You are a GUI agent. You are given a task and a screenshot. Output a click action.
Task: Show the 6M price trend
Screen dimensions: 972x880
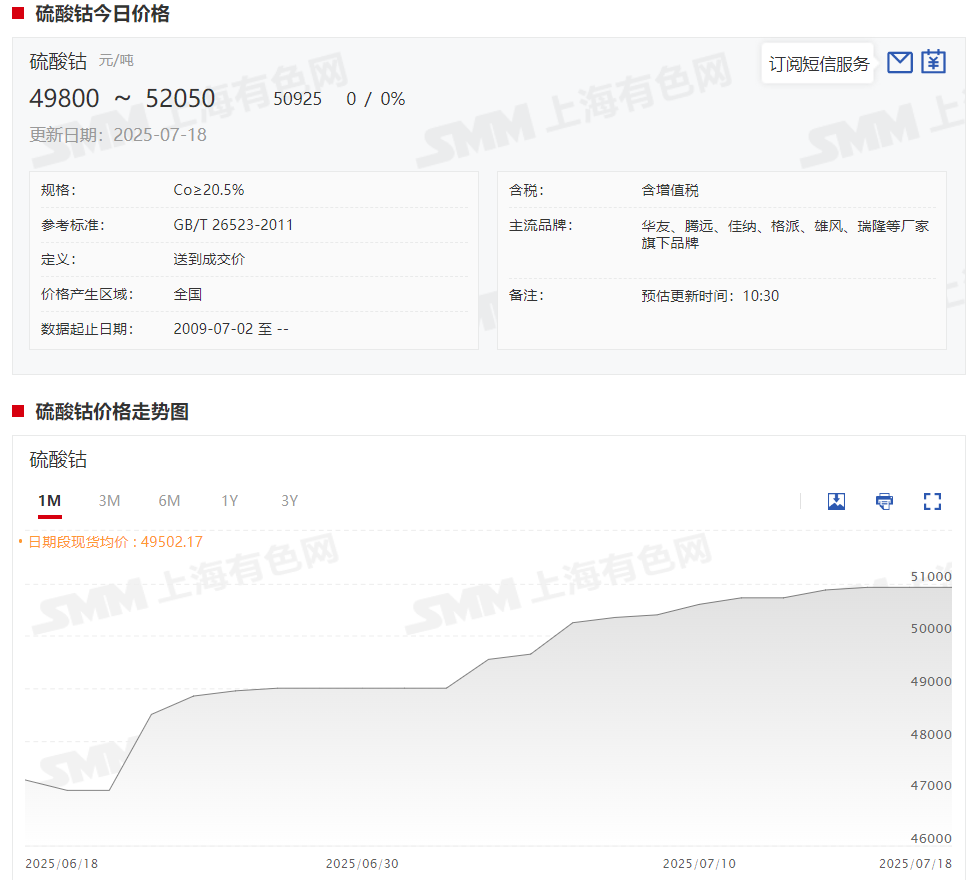169,501
